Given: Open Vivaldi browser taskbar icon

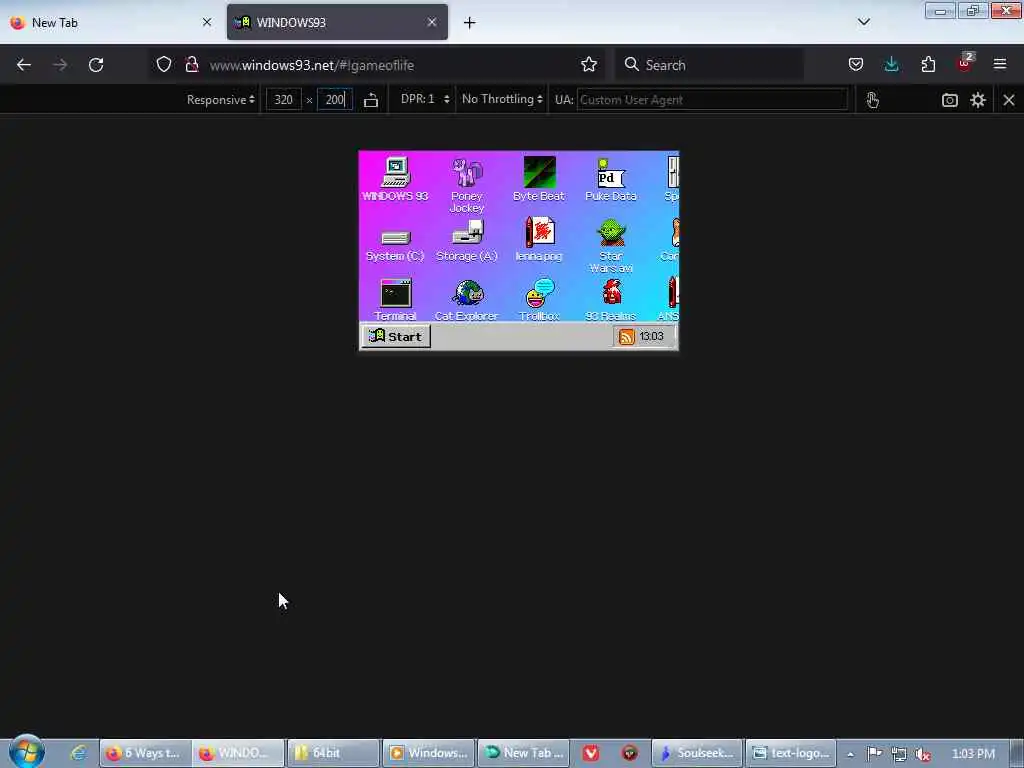Looking at the screenshot, I should [x=591, y=753].
